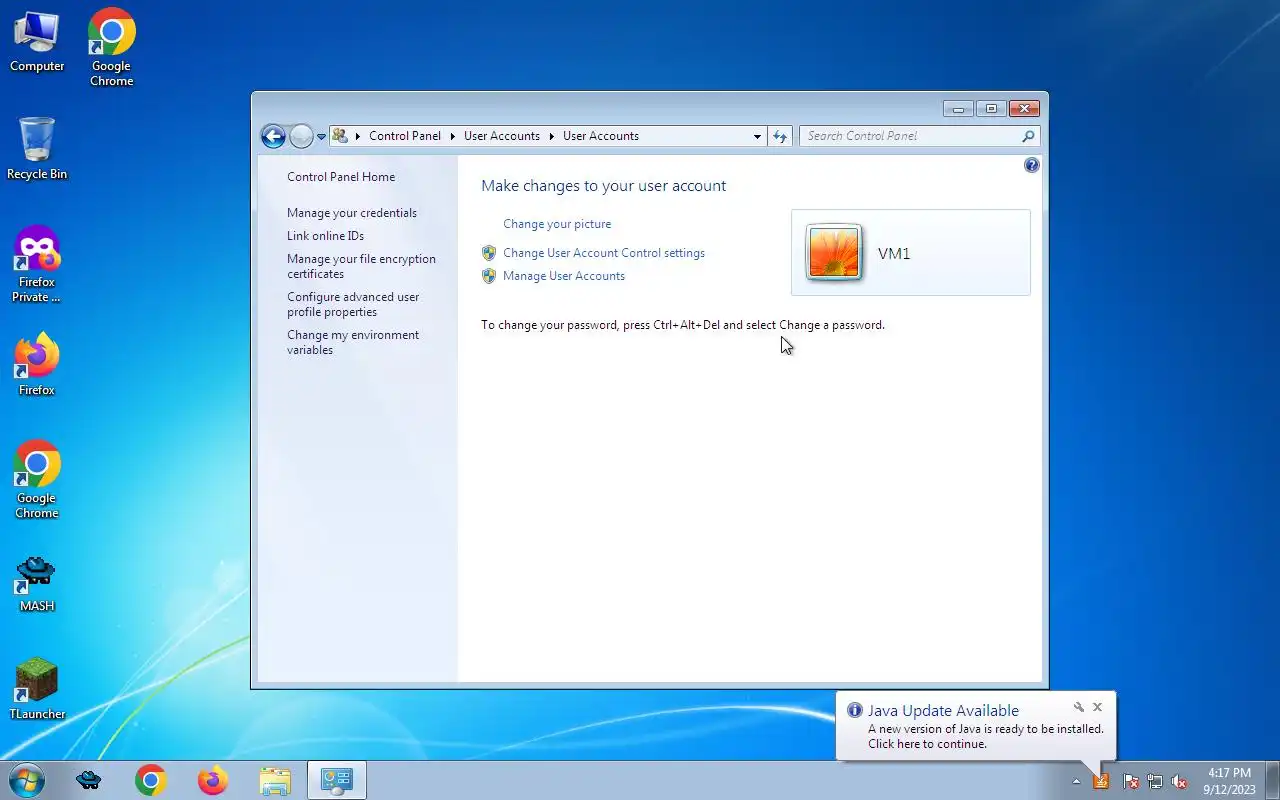Expand the arrow before the Control Panel breadcrumb
The height and width of the screenshot is (800, 1280).
point(357,136)
